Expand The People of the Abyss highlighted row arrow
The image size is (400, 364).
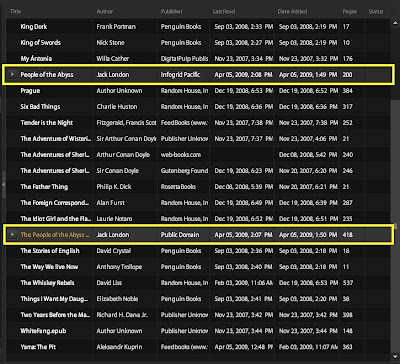pyautogui.click(x=12, y=235)
